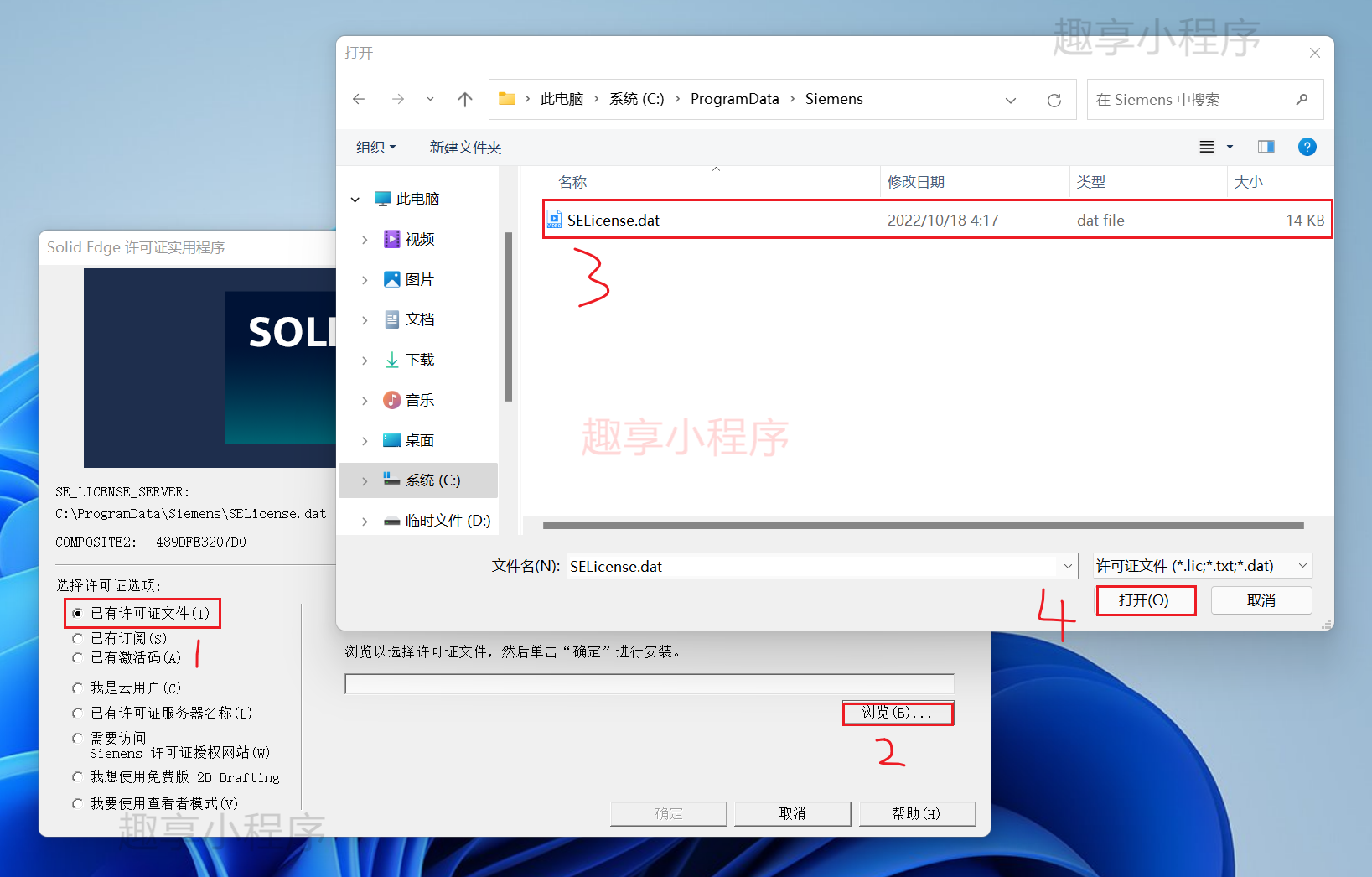Image resolution: width=1372 pixels, height=877 pixels.
Task: Click the 浏览(B)... button
Action: coord(898,713)
